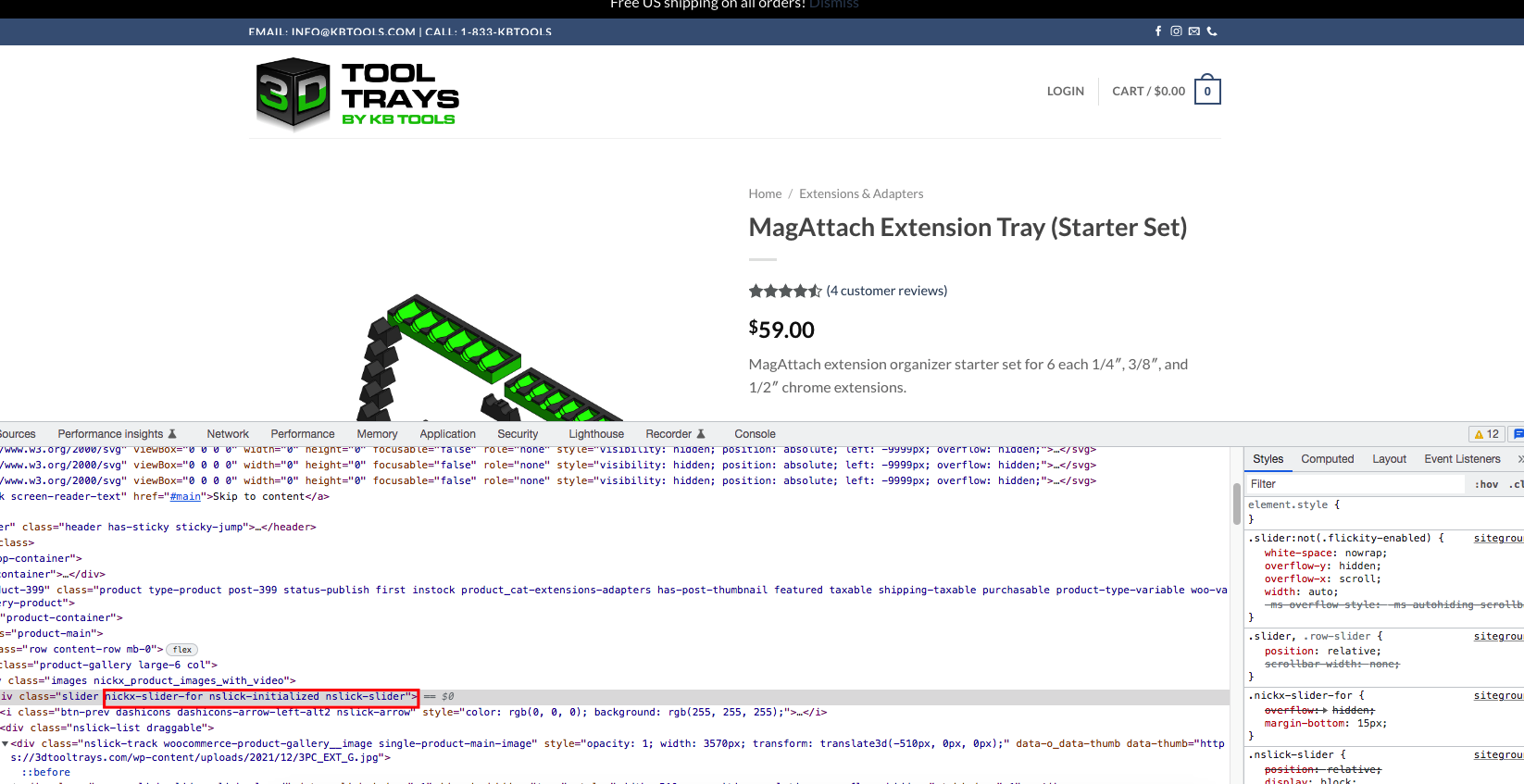Select the row content-row mb-0 node
The image size is (1524, 784).
click(615, 650)
